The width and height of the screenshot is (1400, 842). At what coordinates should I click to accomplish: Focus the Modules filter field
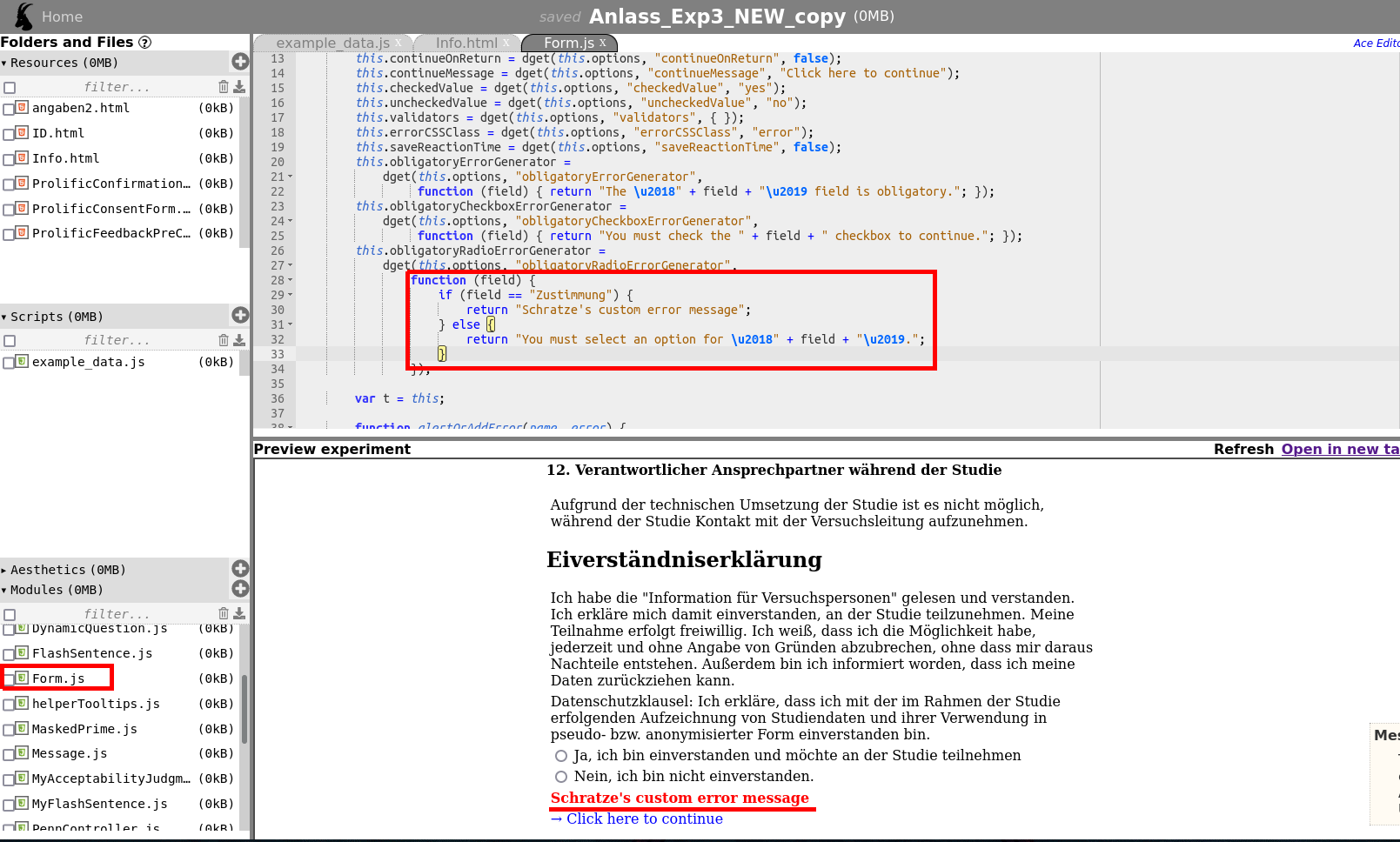click(117, 614)
